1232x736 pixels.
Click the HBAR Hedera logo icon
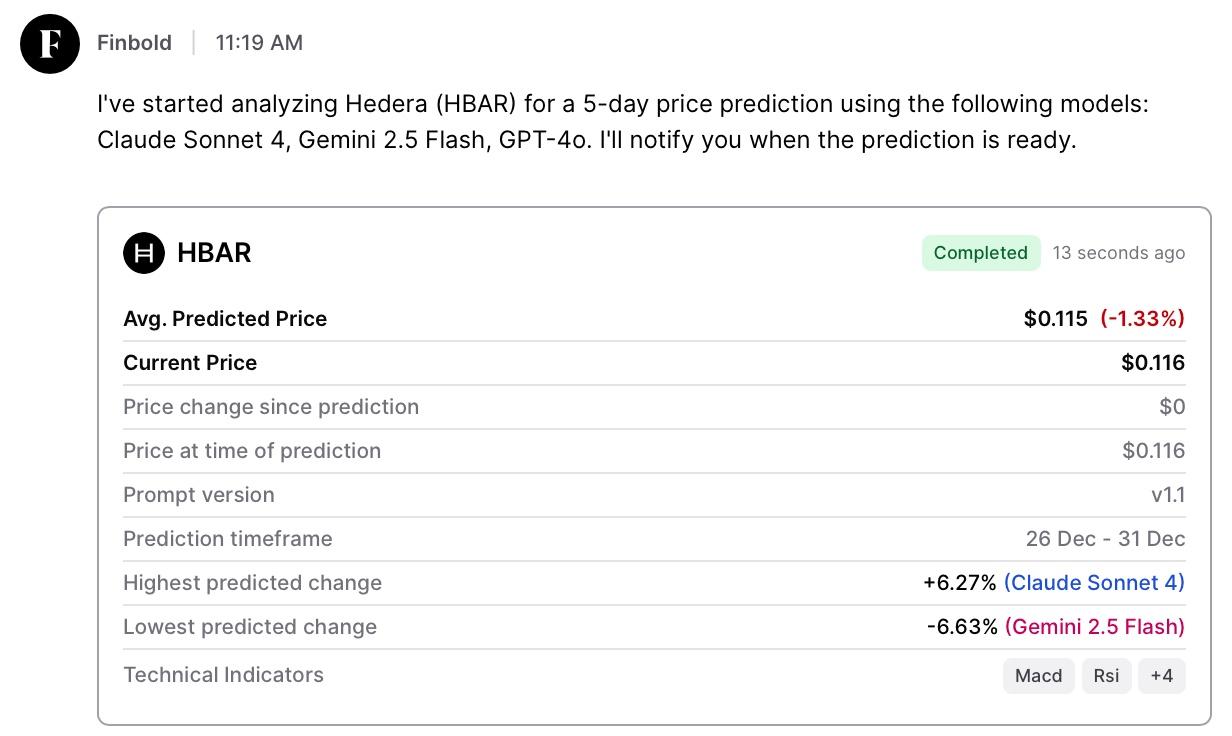143,253
